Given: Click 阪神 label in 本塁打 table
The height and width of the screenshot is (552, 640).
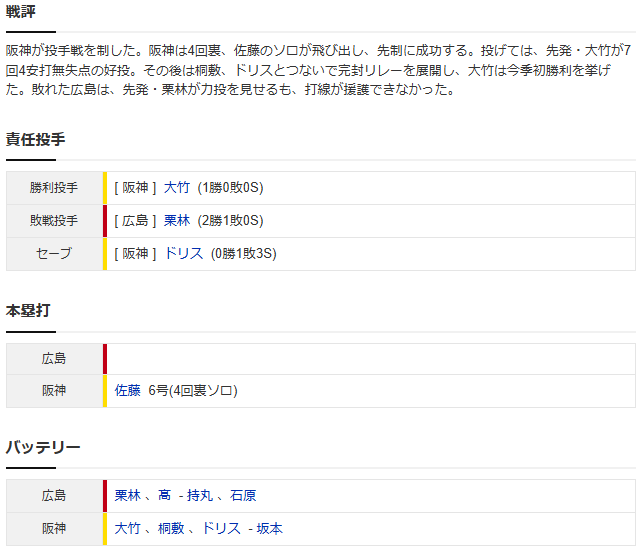Looking at the screenshot, I should (x=54, y=391).
